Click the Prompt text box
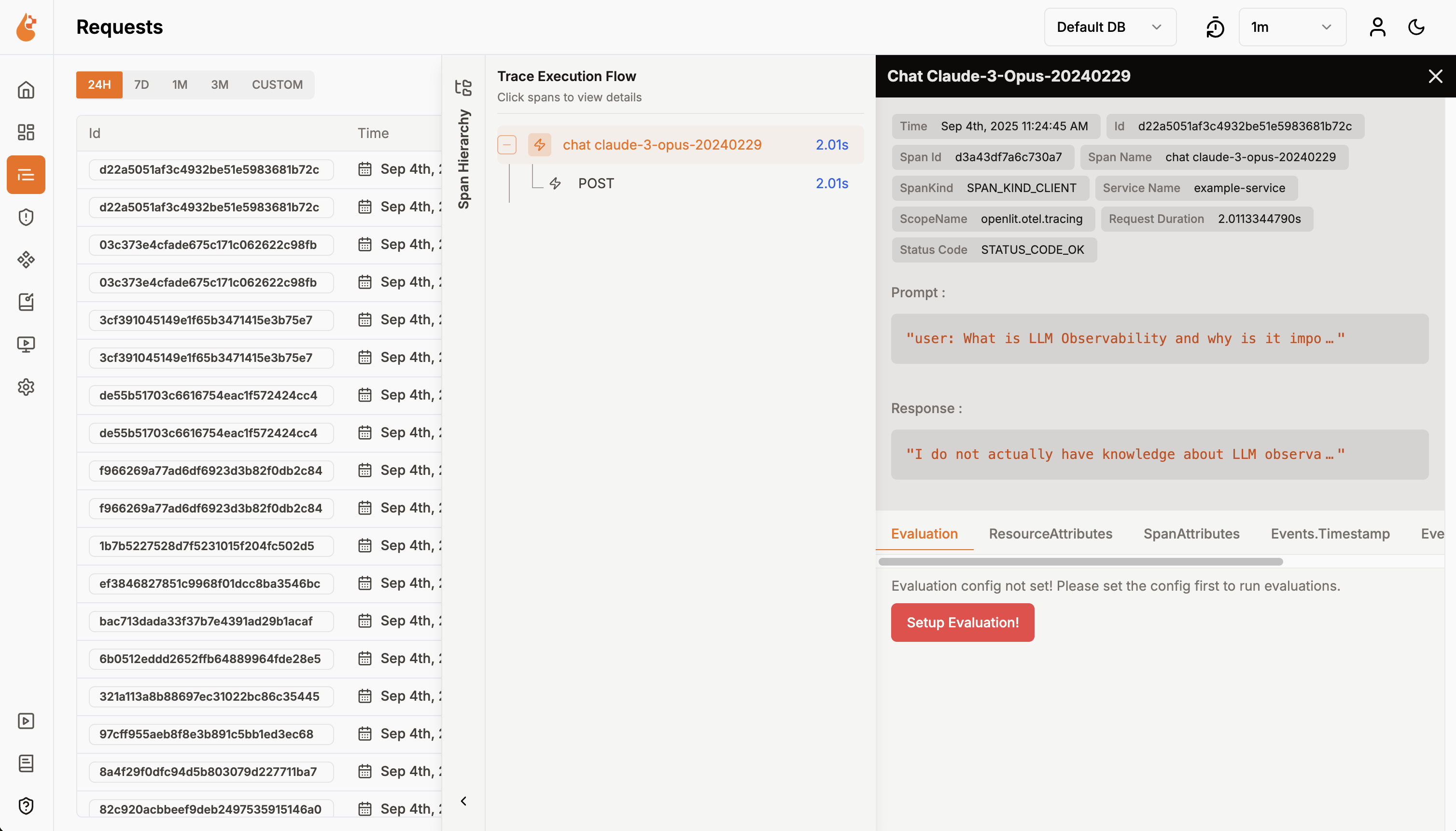 tap(1160, 338)
